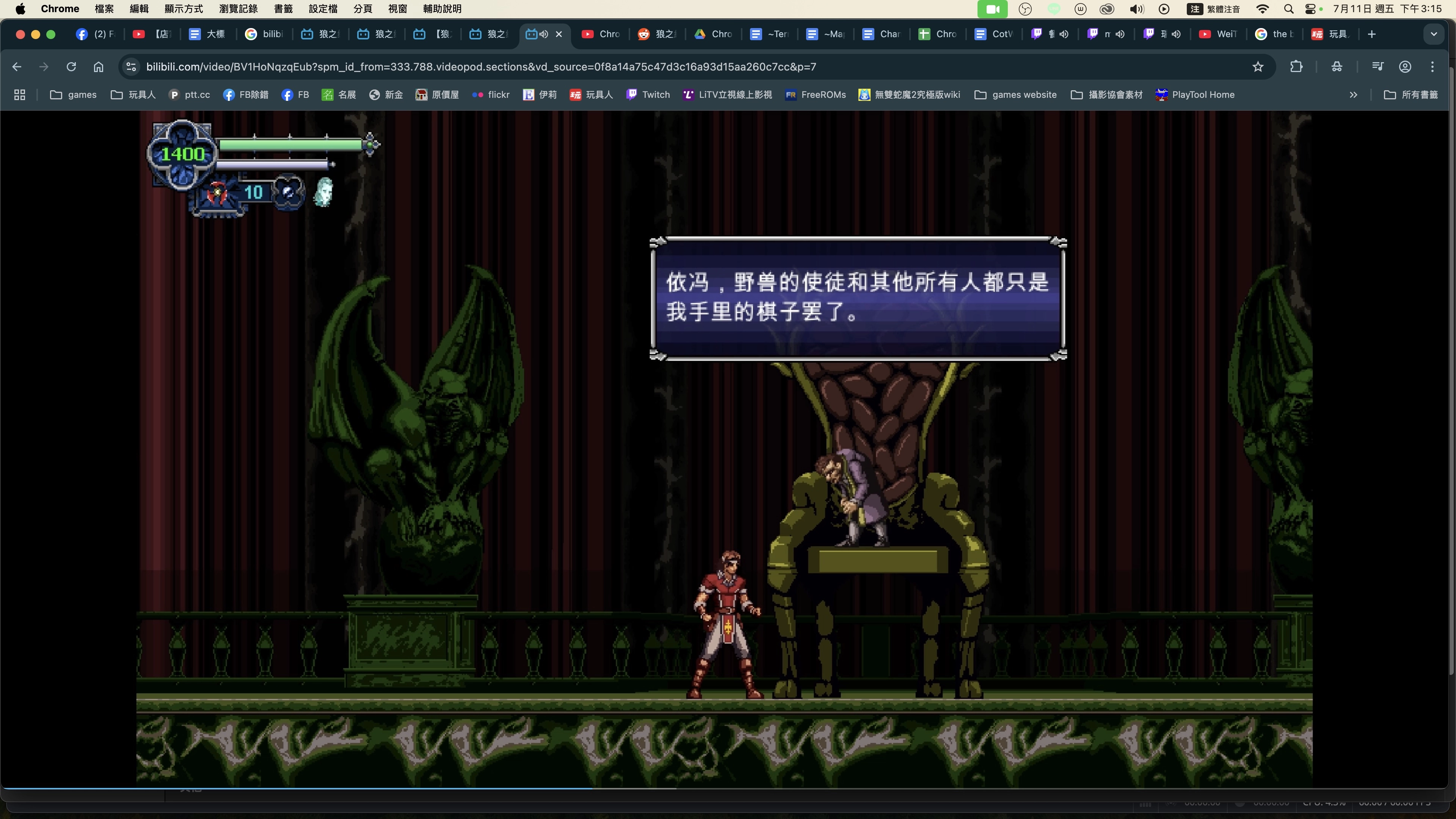The width and height of the screenshot is (1456, 819).
Task: View site information for bilibili.com
Action: 131,67
